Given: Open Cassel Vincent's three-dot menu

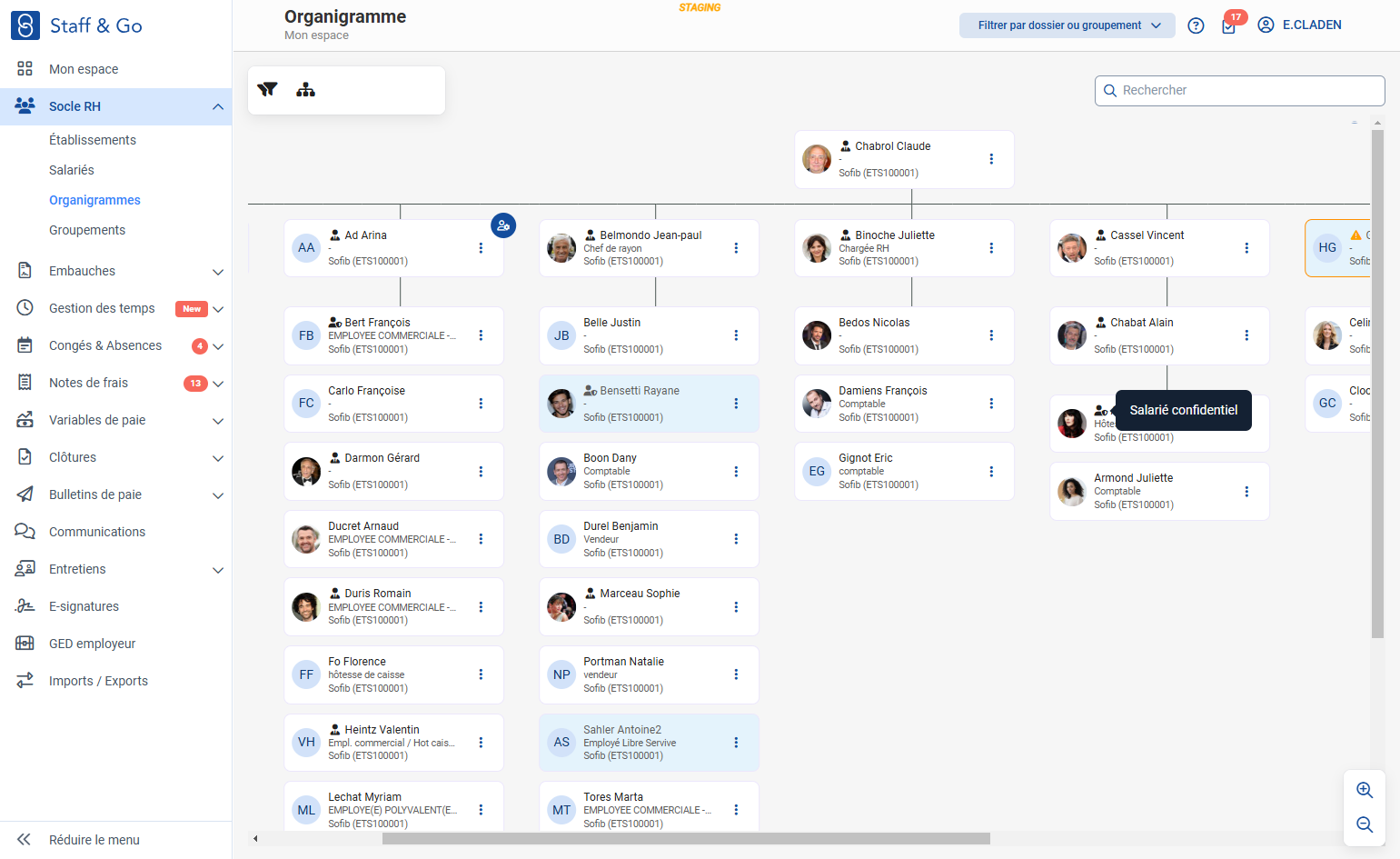Looking at the screenshot, I should point(1246,248).
